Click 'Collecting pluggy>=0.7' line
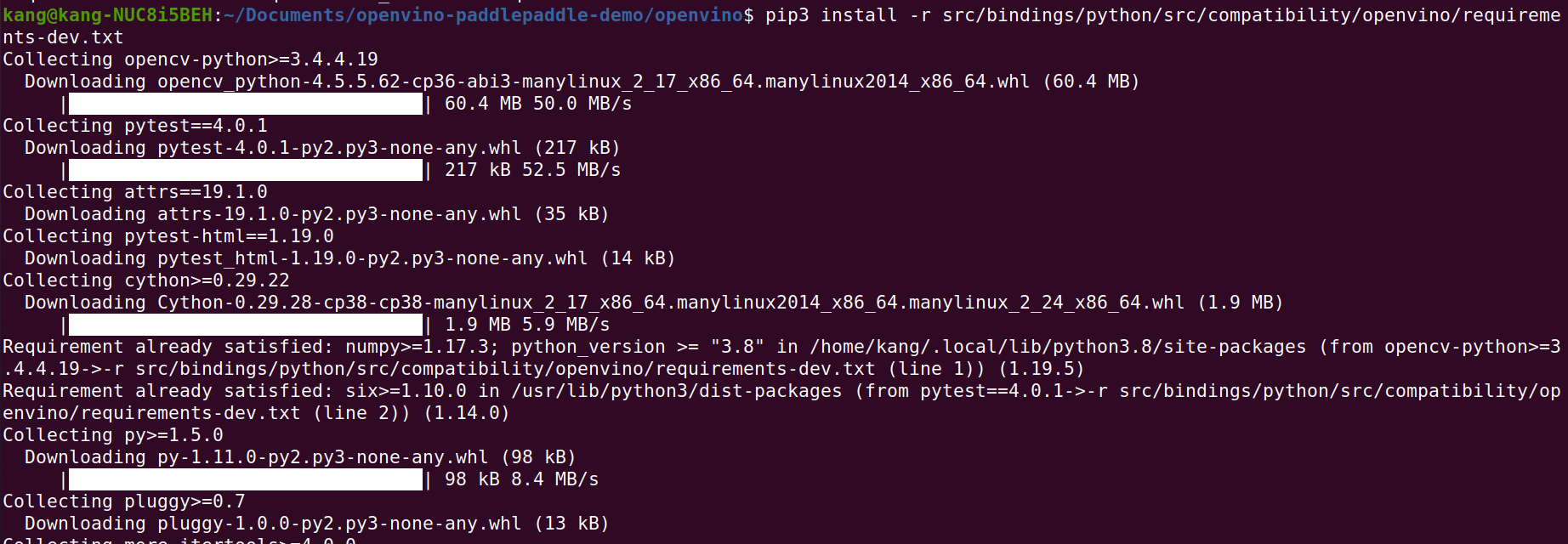 click(124, 501)
